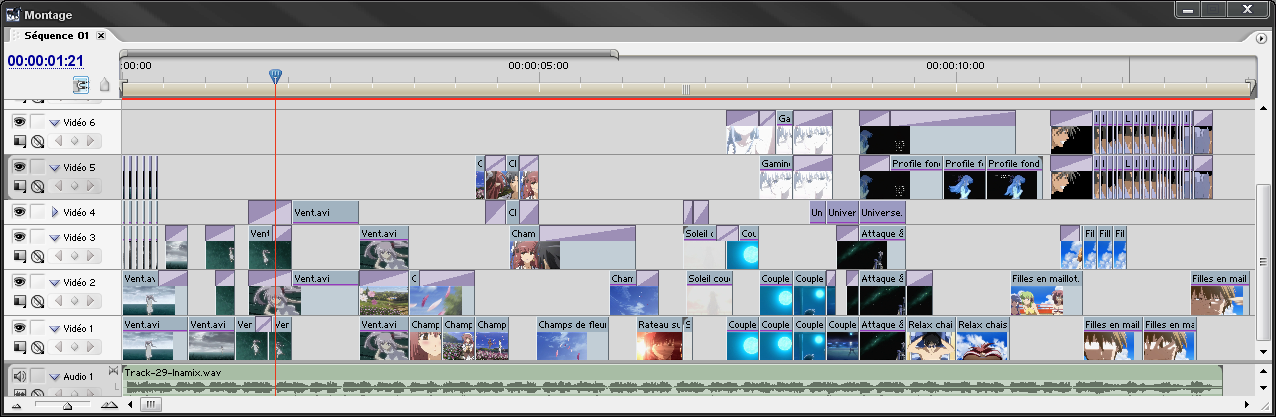Image resolution: width=1276 pixels, height=417 pixels.
Task: Set display style for Vidéo 2
Action: [x=19, y=301]
